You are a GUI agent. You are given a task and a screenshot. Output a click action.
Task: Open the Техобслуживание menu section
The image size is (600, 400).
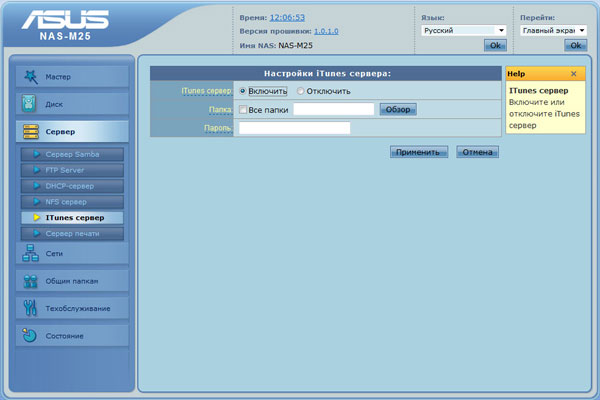click(x=72, y=308)
